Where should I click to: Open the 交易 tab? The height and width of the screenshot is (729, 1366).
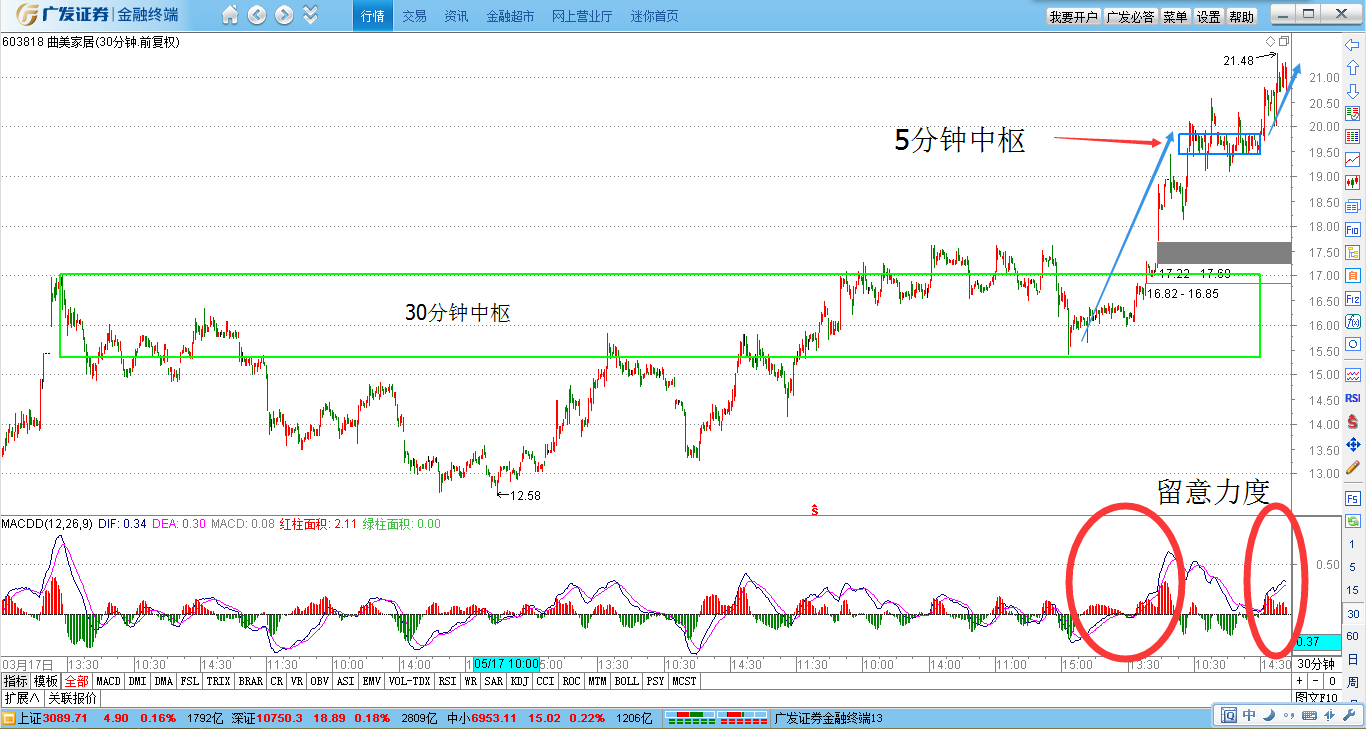point(414,16)
